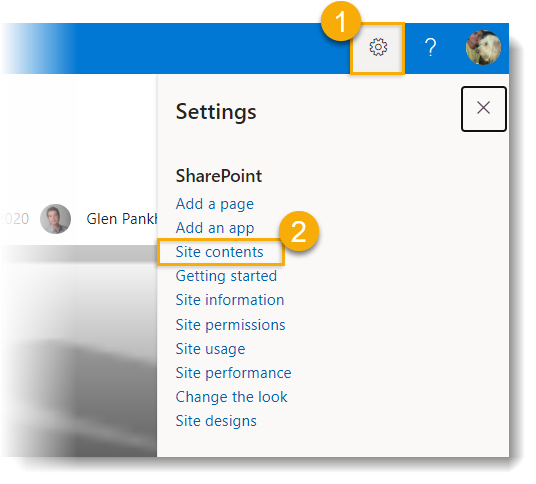
Task: Open the user profile picture menu
Action: click(x=483, y=48)
